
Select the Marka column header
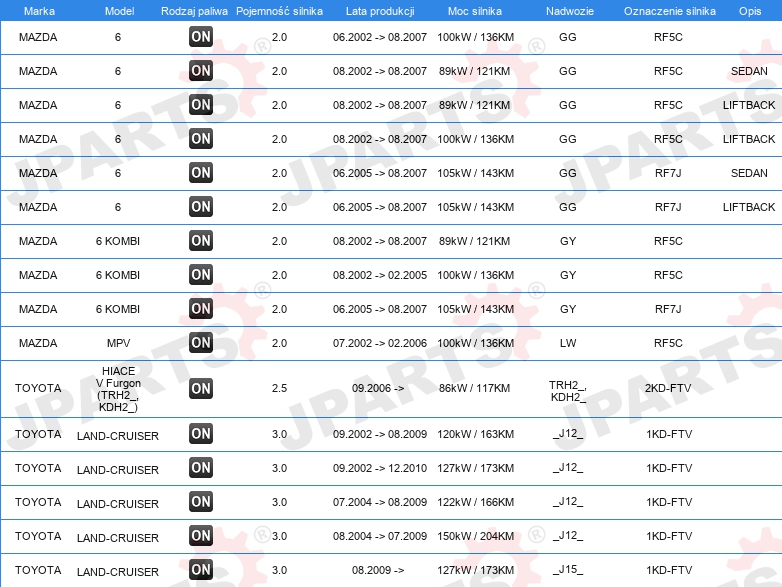39,11
